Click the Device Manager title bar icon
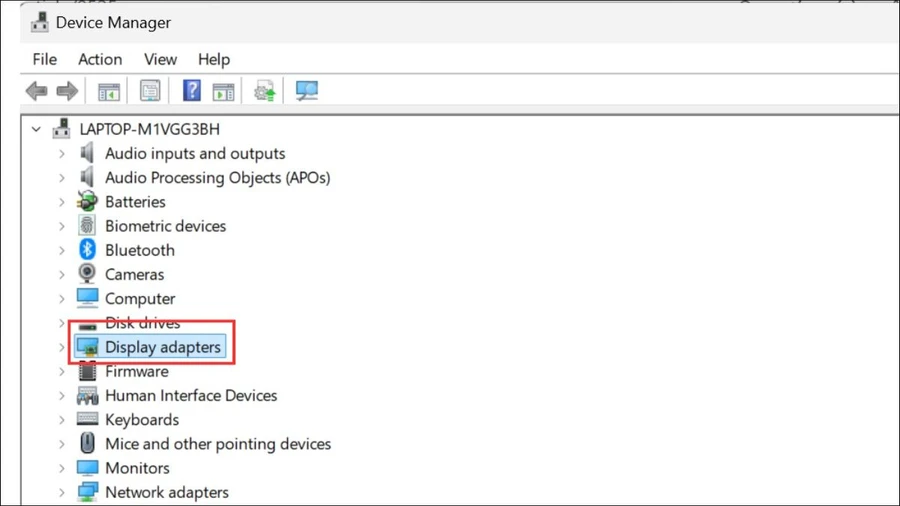 [x=40, y=22]
